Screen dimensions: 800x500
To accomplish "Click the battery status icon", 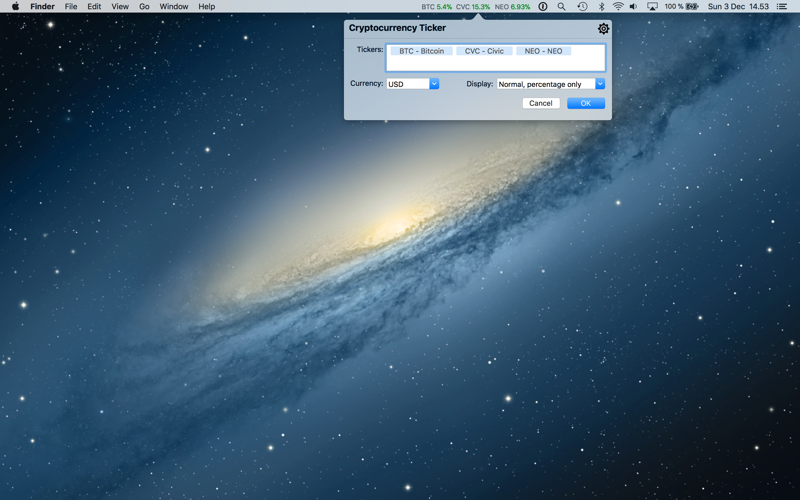I will point(692,7).
